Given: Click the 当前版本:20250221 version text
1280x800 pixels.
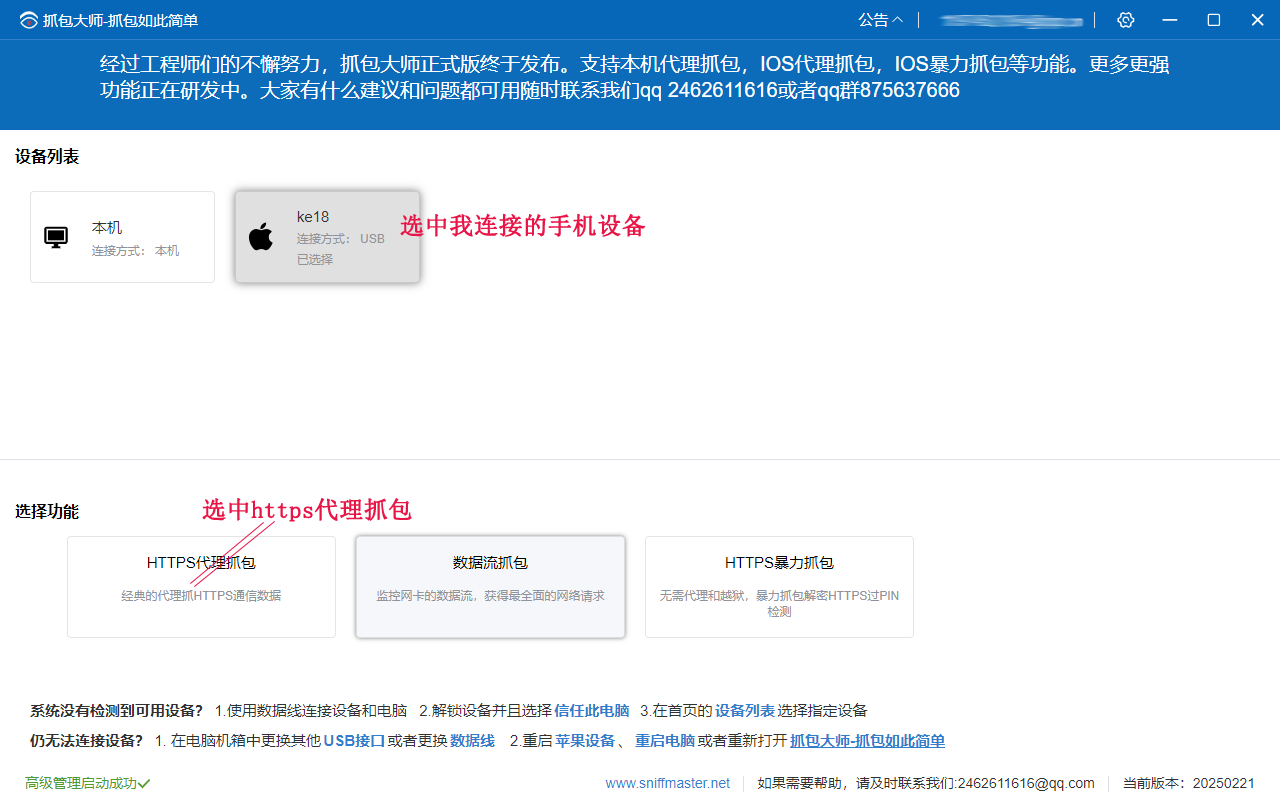Looking at the screenshot, I should [1189, 783].
